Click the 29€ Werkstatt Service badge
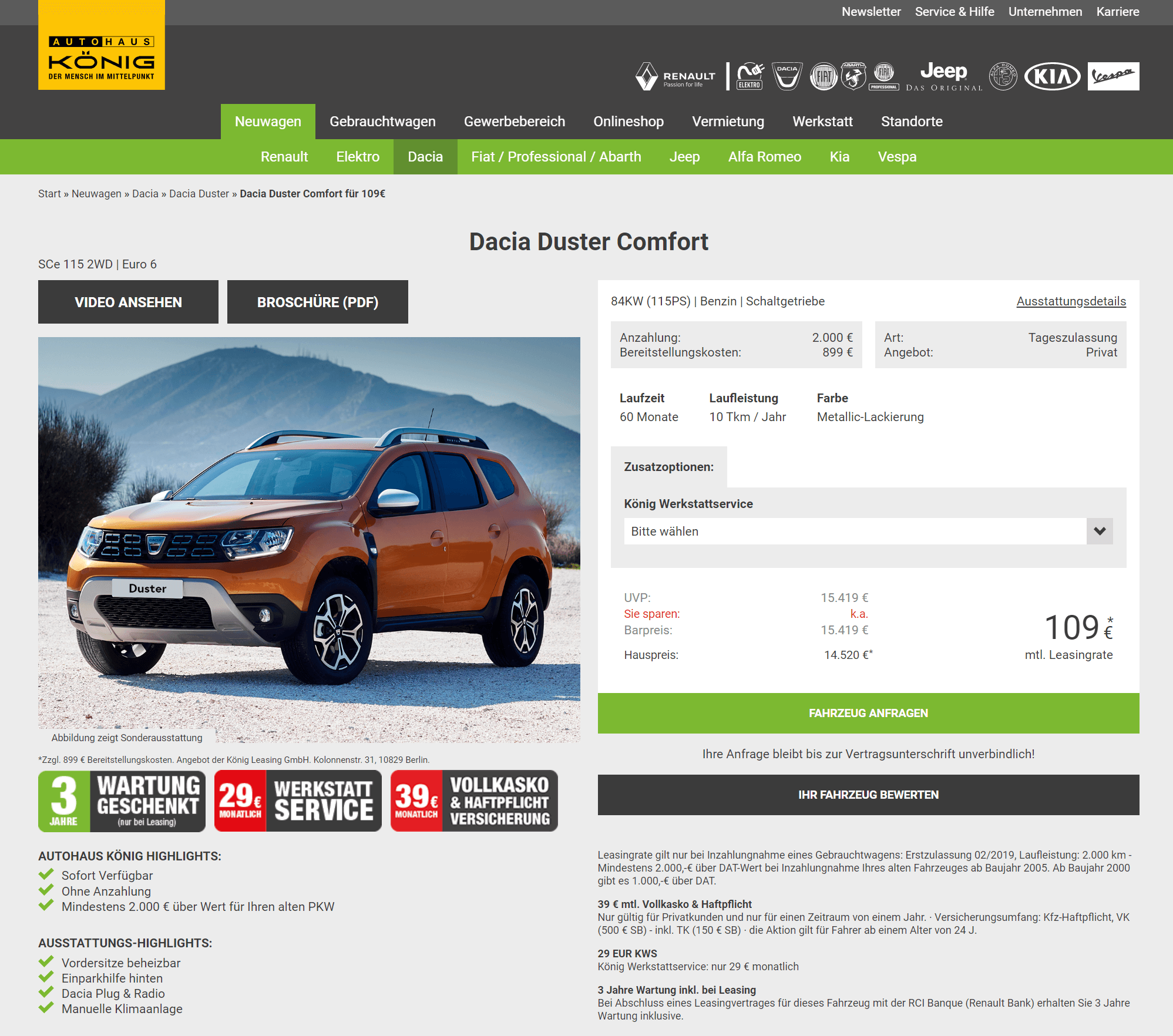 click(298, 801)
